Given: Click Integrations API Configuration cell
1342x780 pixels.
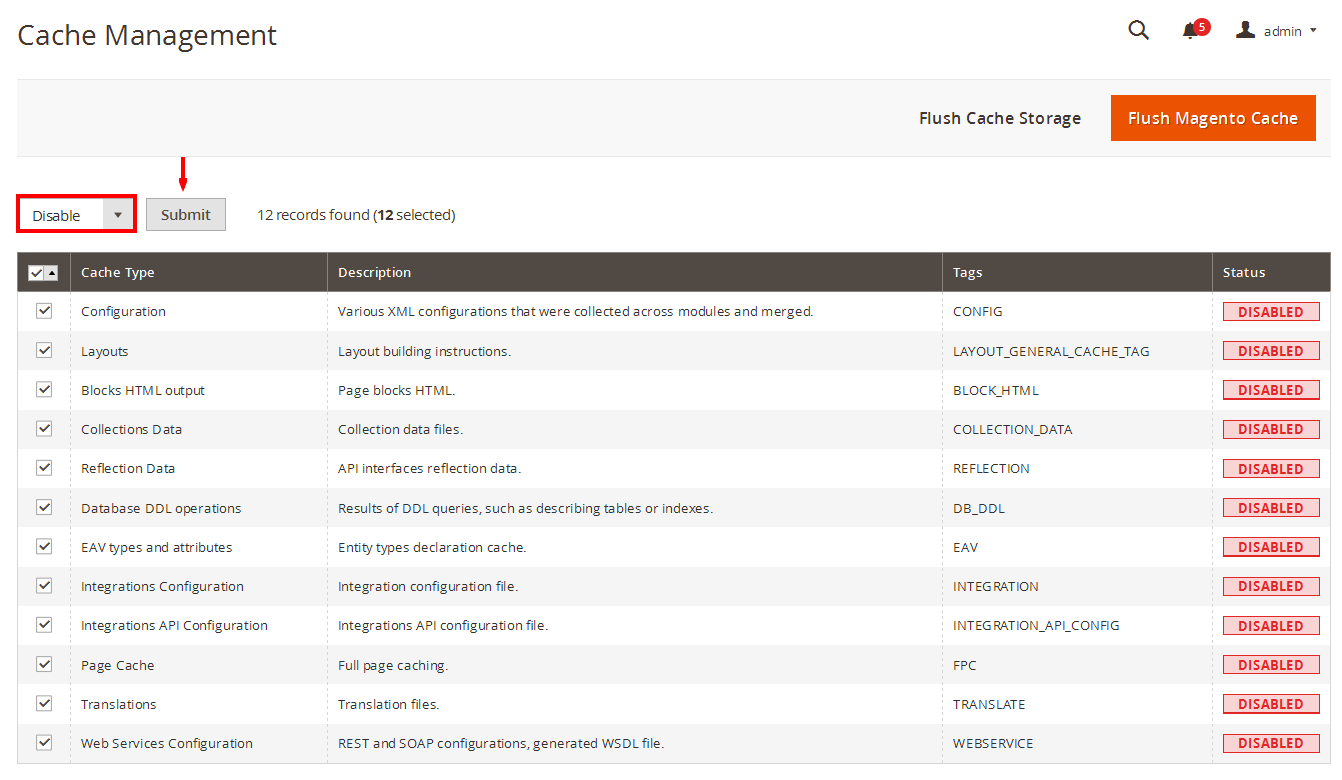Looking at the screenshot, I should pos(199,625).
